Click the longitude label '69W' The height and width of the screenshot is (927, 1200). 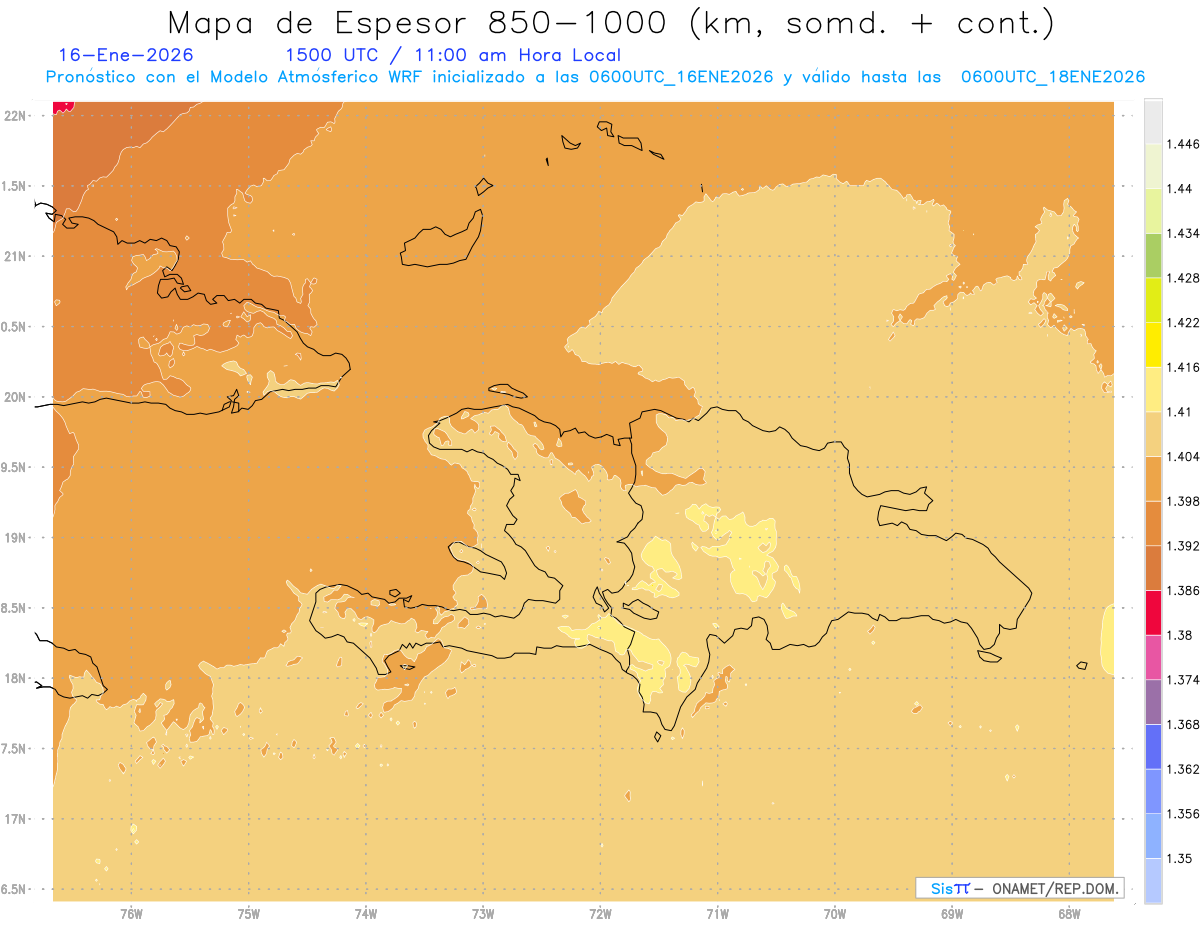tap(952, 913)
